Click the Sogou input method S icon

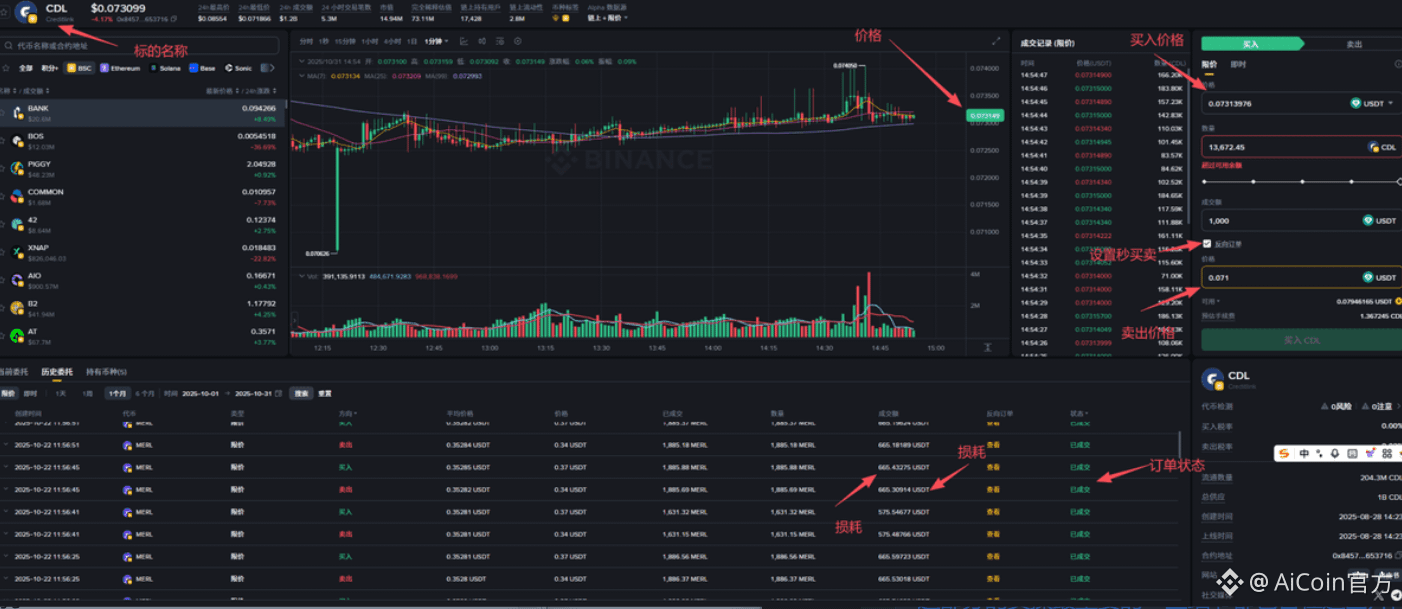[x=1286, y=454]
